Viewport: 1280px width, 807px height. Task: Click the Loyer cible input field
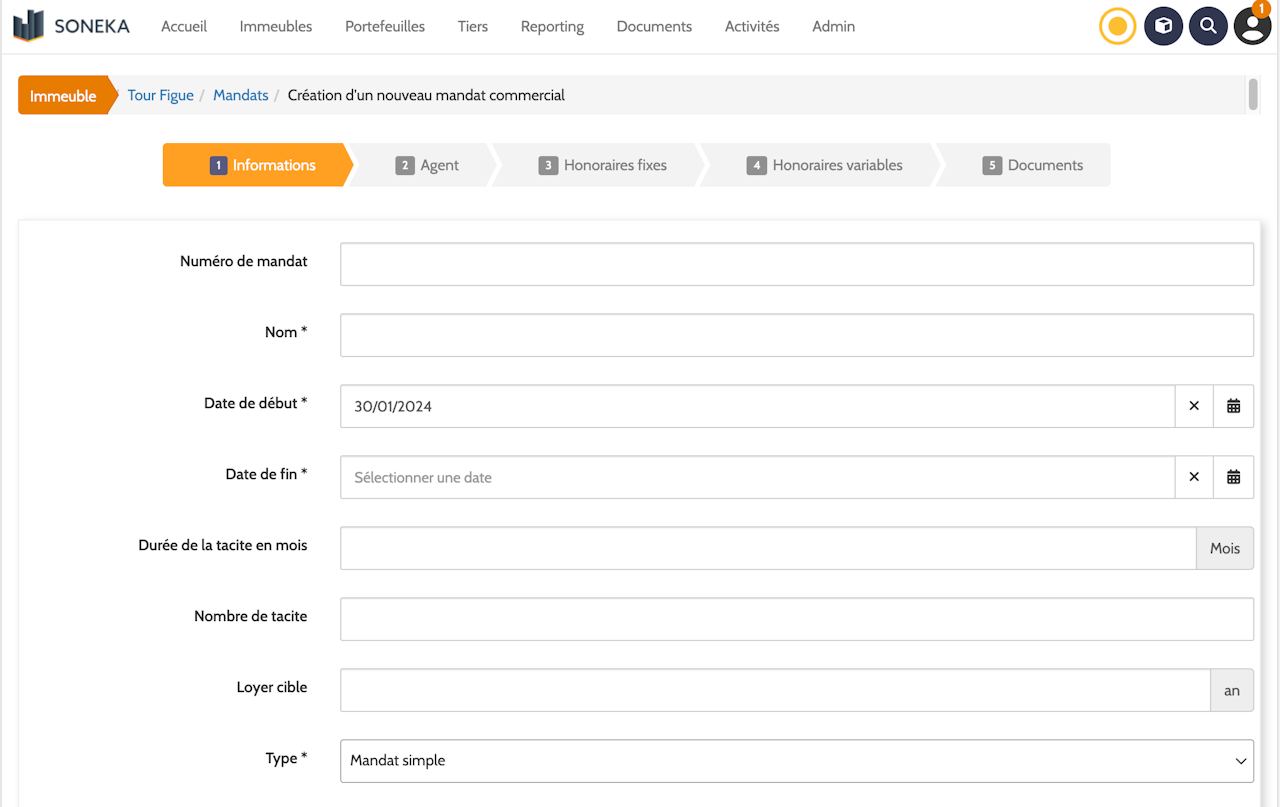(775, 690)
